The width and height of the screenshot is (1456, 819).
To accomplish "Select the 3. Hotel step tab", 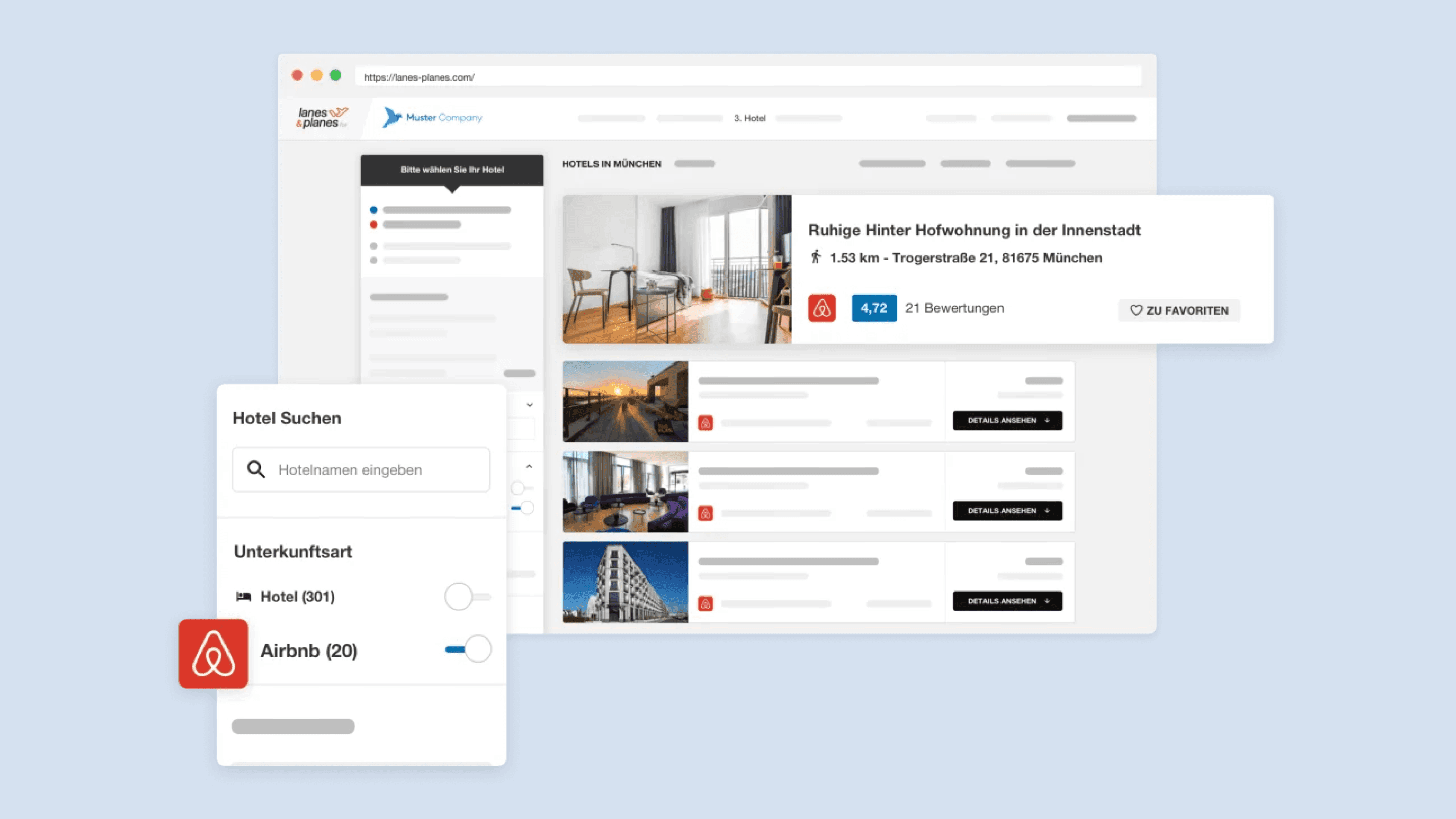I will (749, 118).
